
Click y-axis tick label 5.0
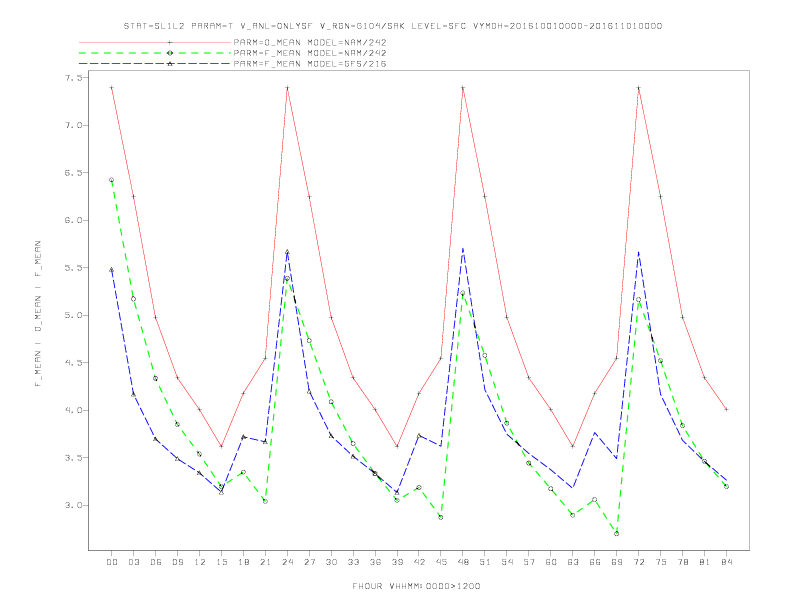(73, 315)
